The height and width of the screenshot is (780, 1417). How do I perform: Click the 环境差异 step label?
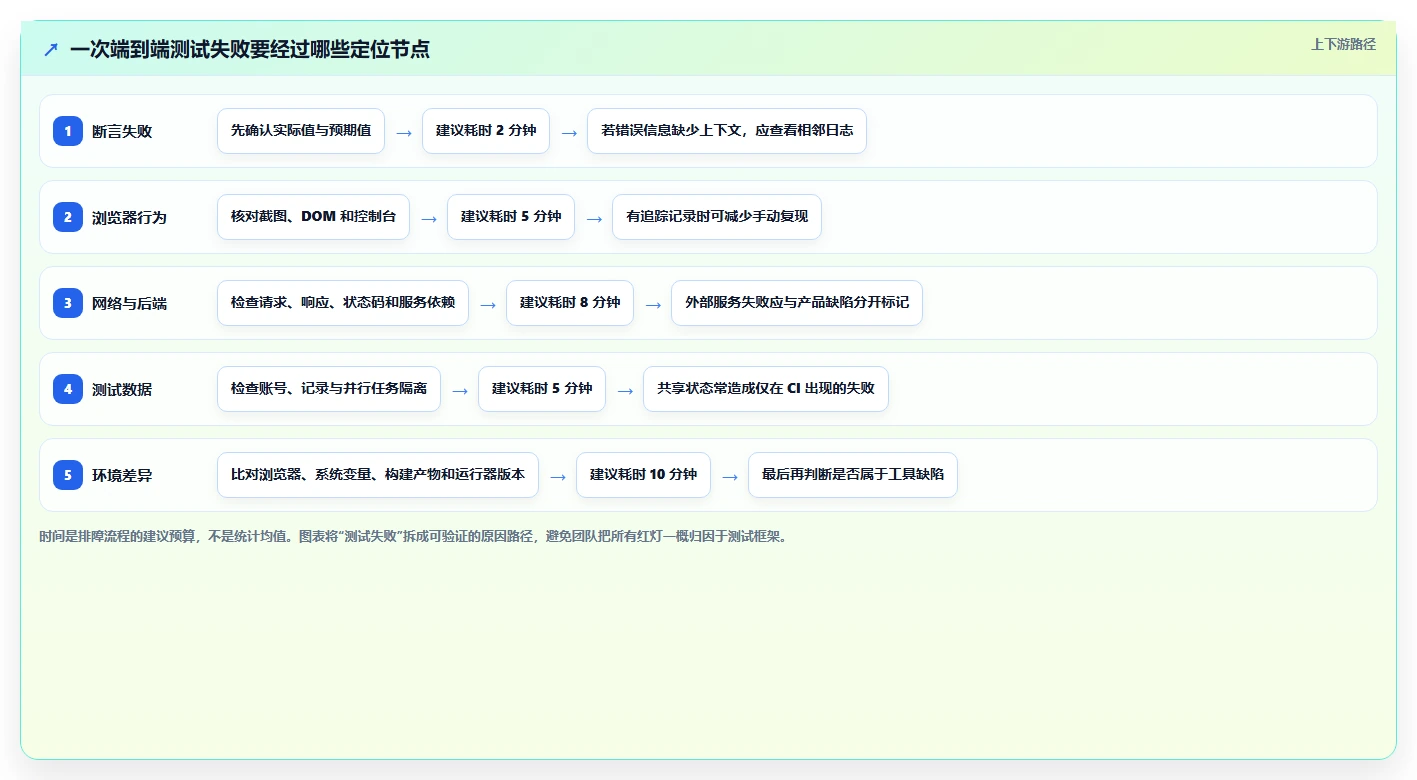point(122,475)
